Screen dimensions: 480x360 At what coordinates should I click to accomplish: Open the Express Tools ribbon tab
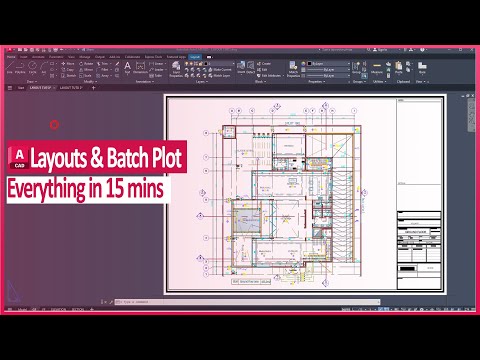pos(153,57)
